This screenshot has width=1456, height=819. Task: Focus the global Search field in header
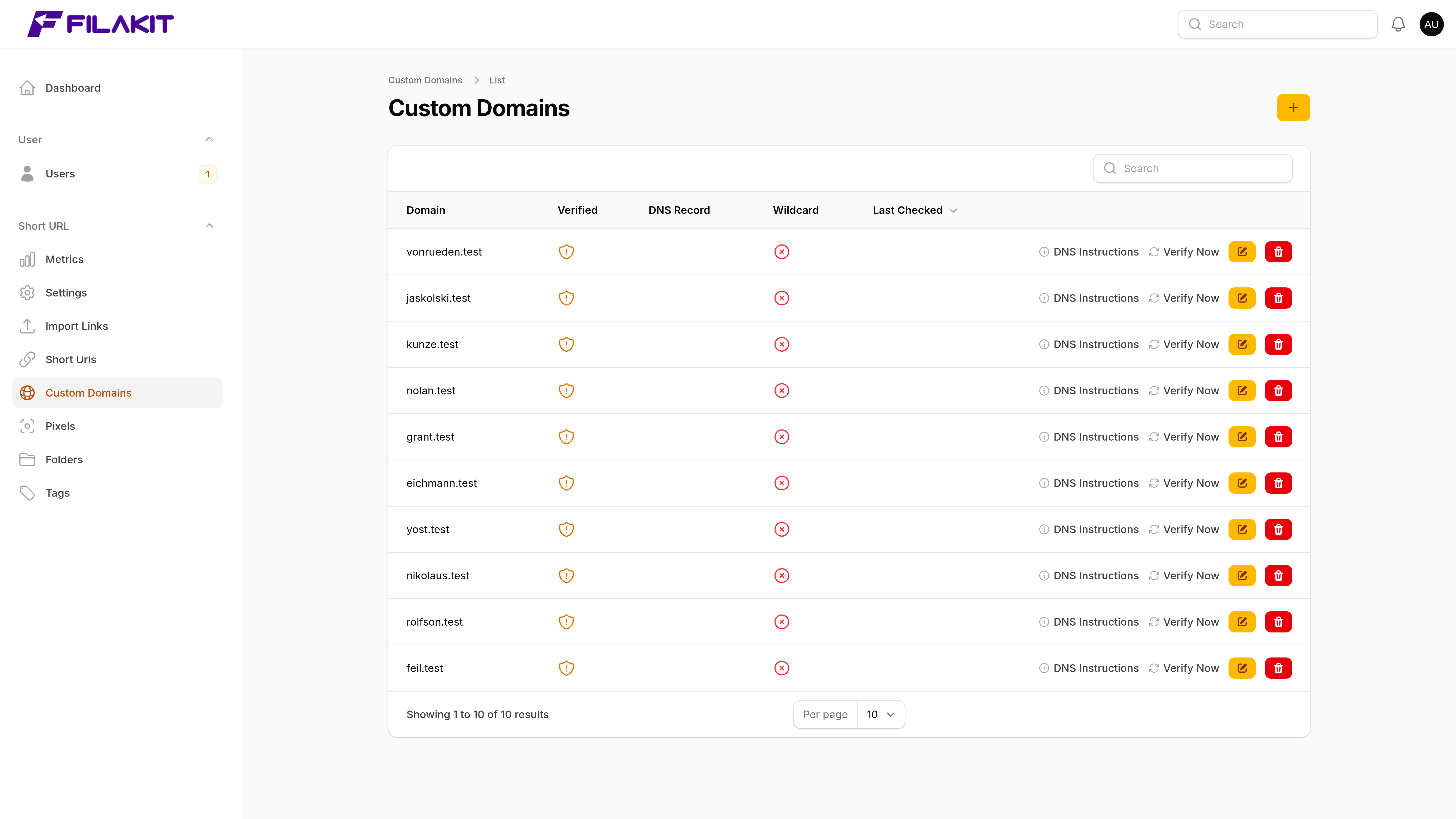(1277, 24)
